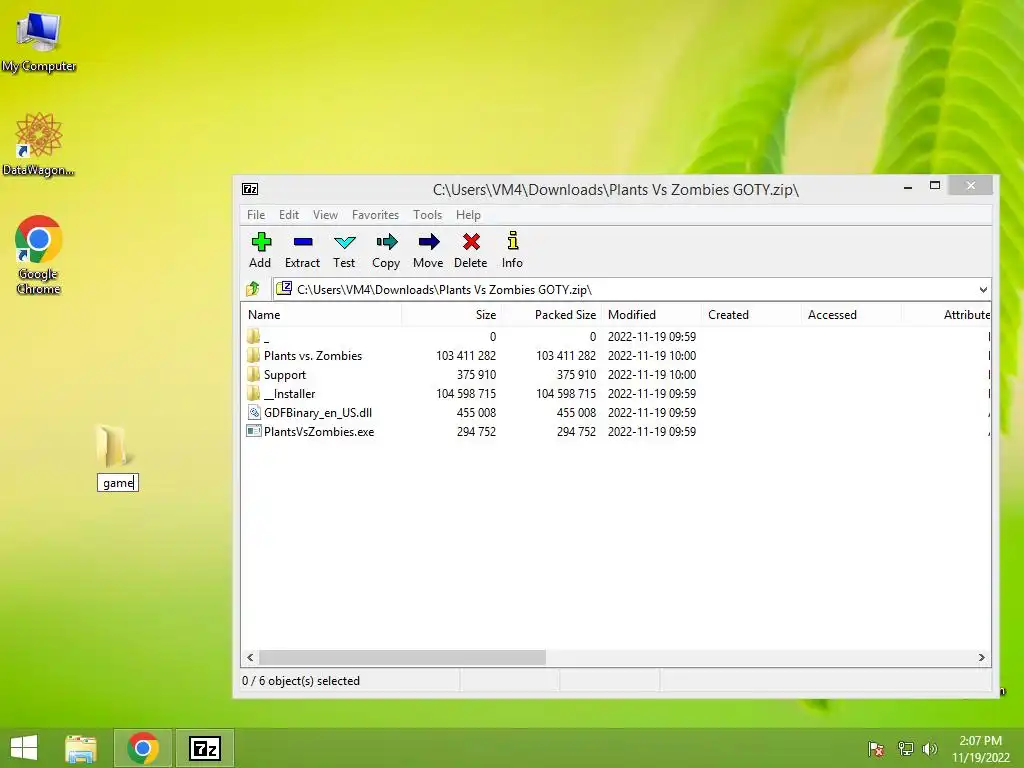Viewport: 1024px width, 768px height.
Task: Go up one folder level arrow
Action: 253,289
